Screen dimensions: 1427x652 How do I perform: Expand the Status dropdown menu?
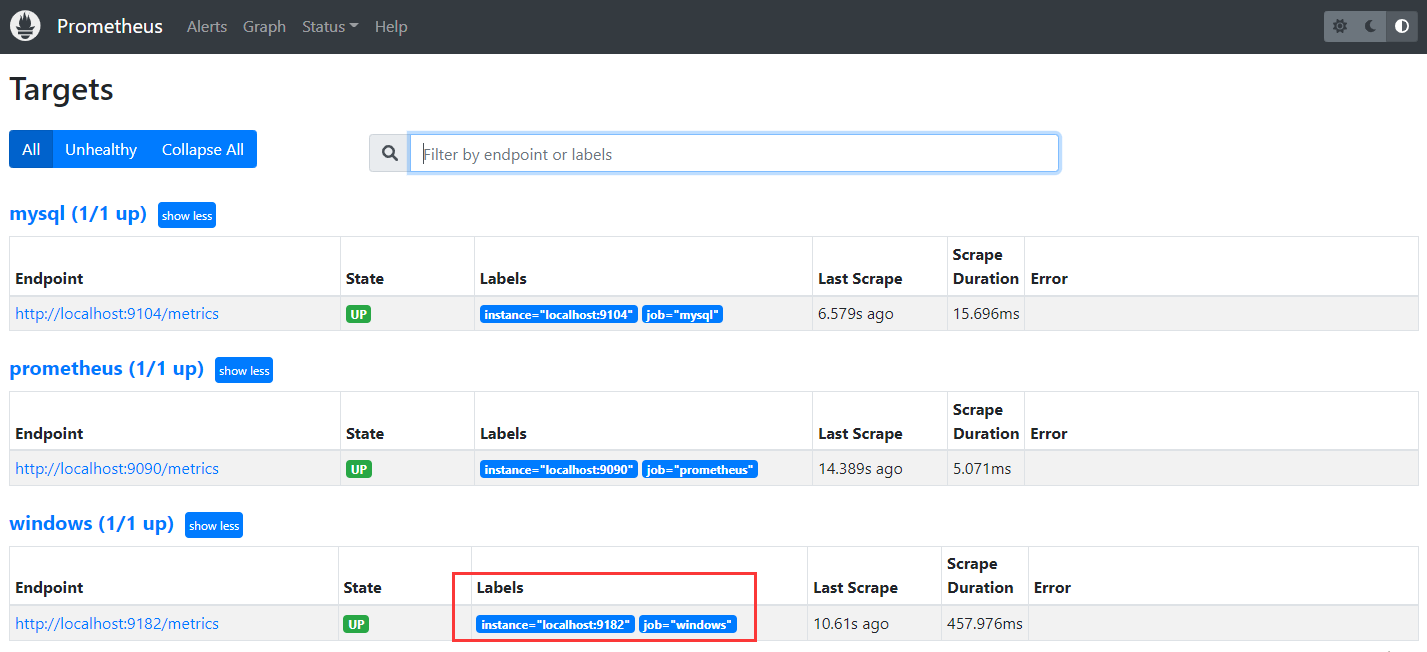coord(330,27)
